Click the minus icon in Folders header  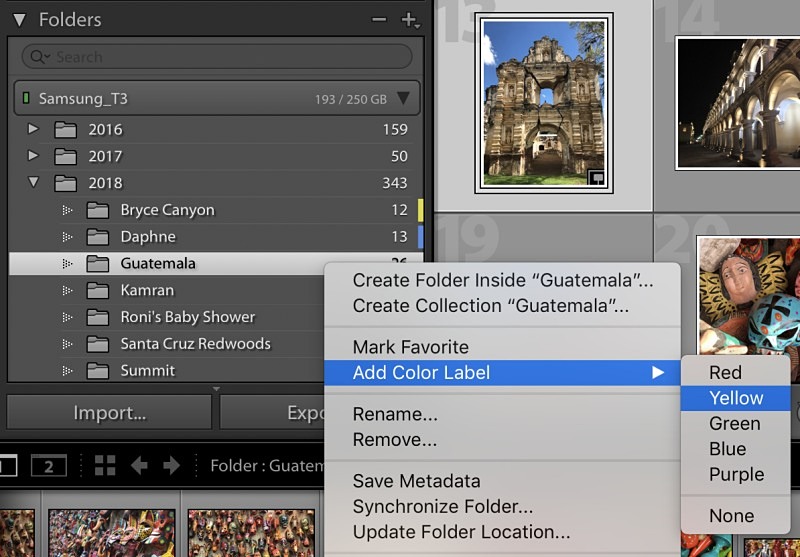(x=379, y=19)
